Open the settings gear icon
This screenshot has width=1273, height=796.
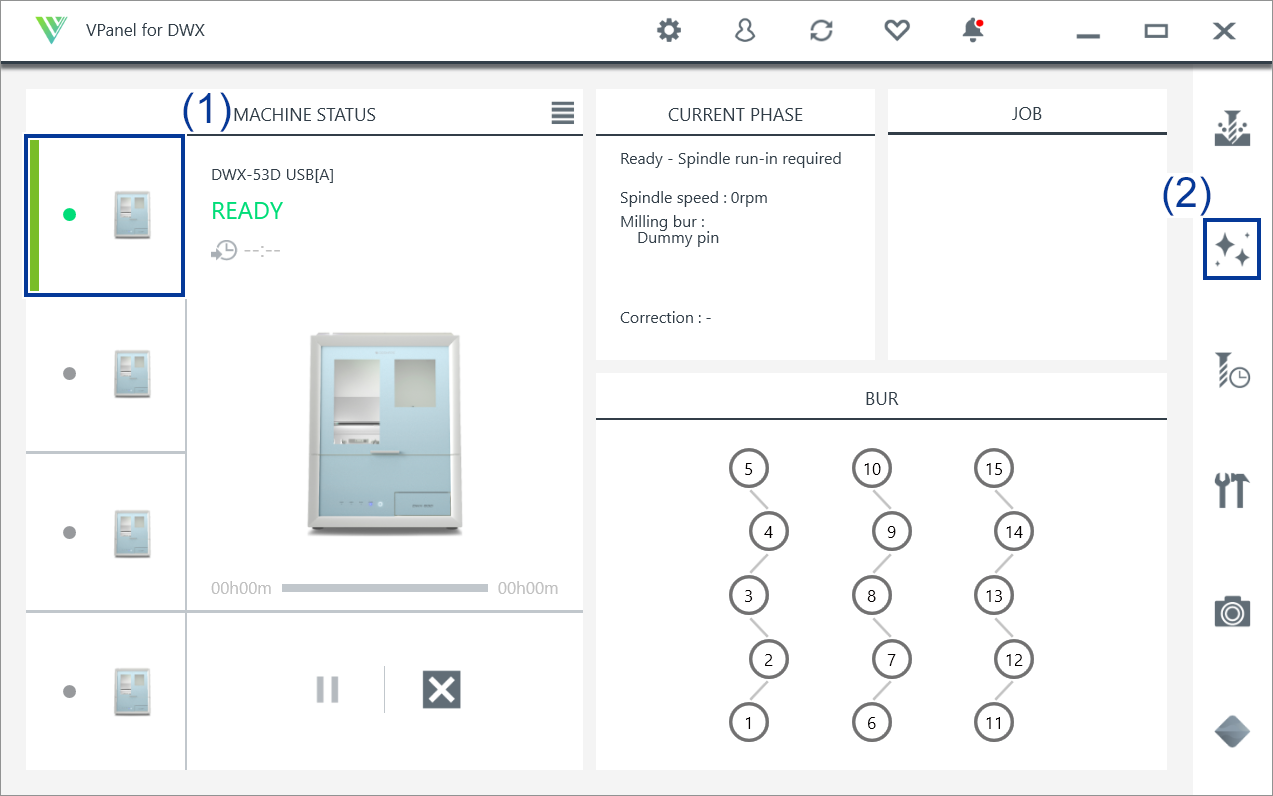[668, 31]
